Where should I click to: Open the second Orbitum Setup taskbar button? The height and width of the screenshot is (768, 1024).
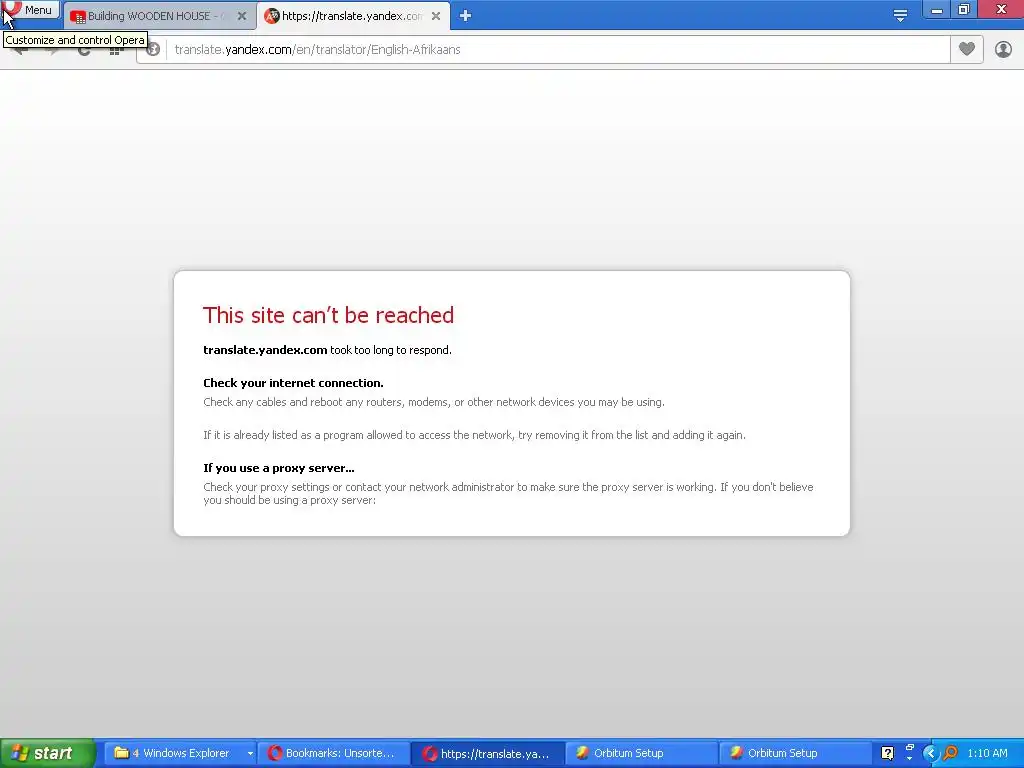point(795,753)
